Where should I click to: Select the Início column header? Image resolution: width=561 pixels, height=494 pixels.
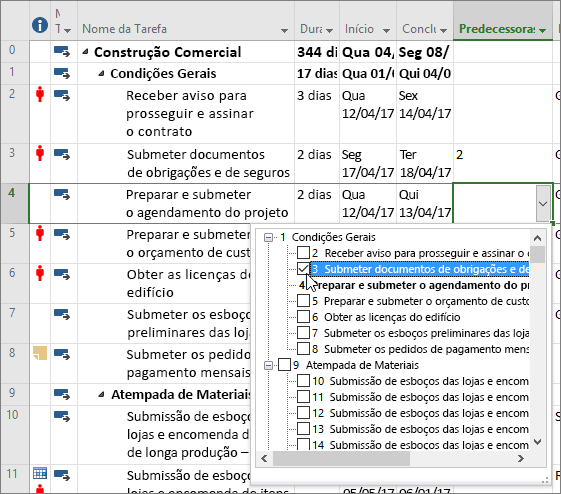367,29
